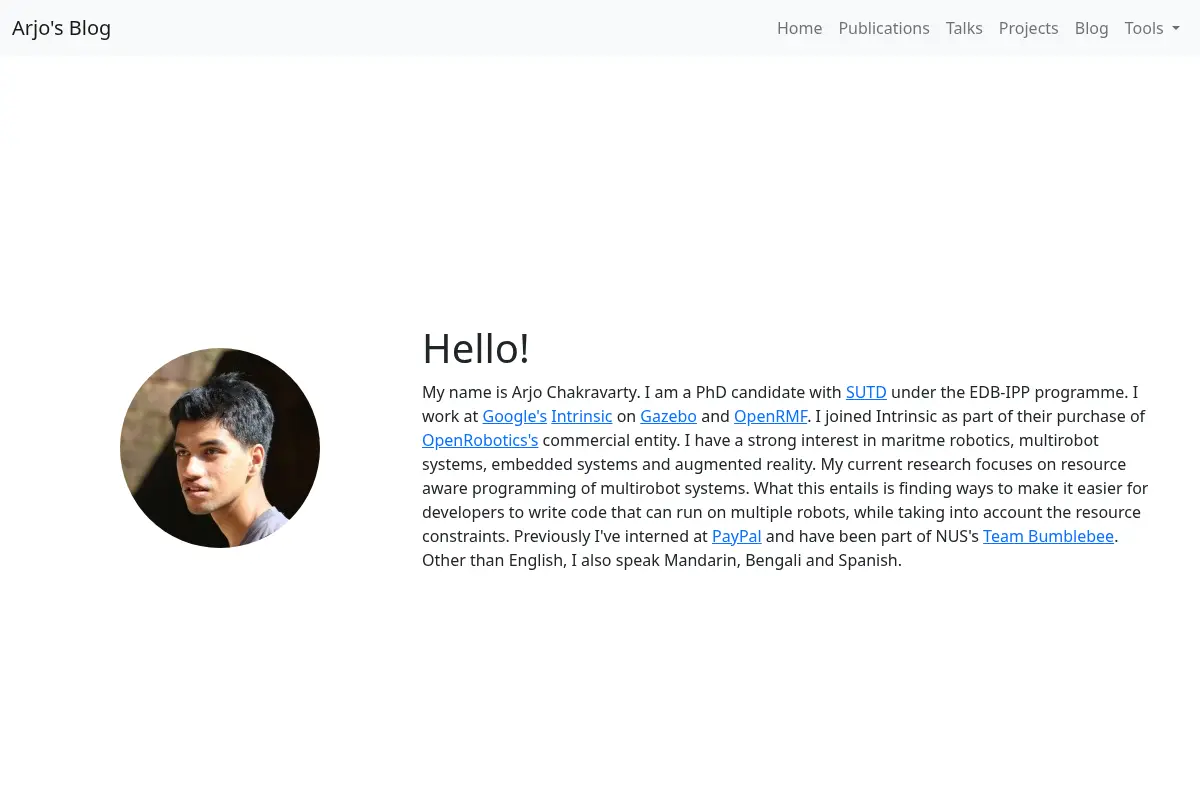Follow the SUTD link
The width and height of the screenshot is (1200, 800).
tap(866, 392)
